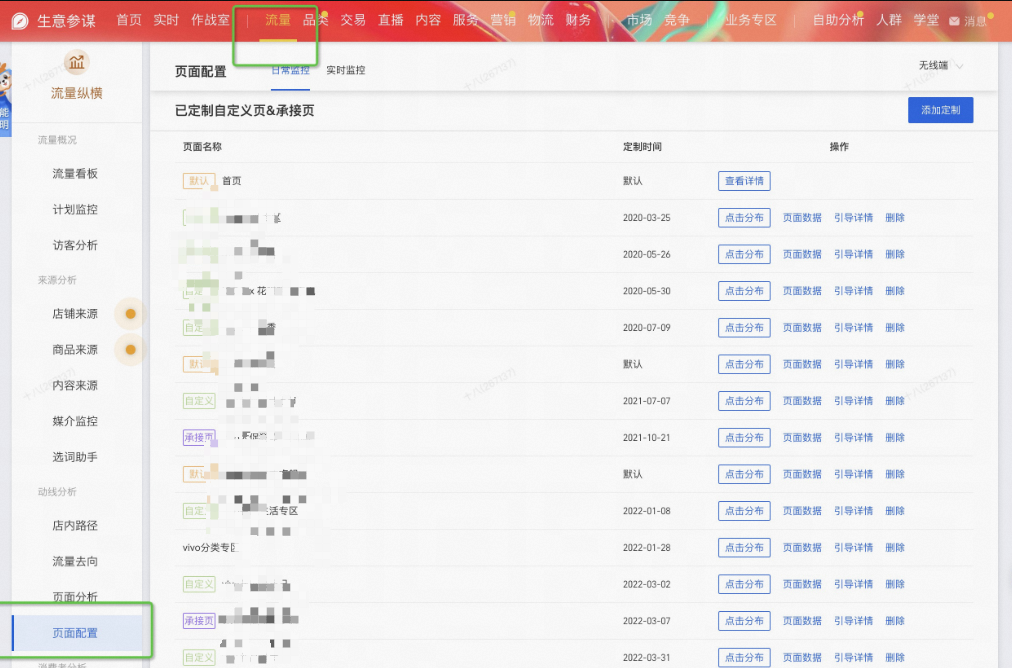The height and width of the screenshot is (668, 1012).
Task: Click the 定制时间 column header
Action: pos(642,147)
